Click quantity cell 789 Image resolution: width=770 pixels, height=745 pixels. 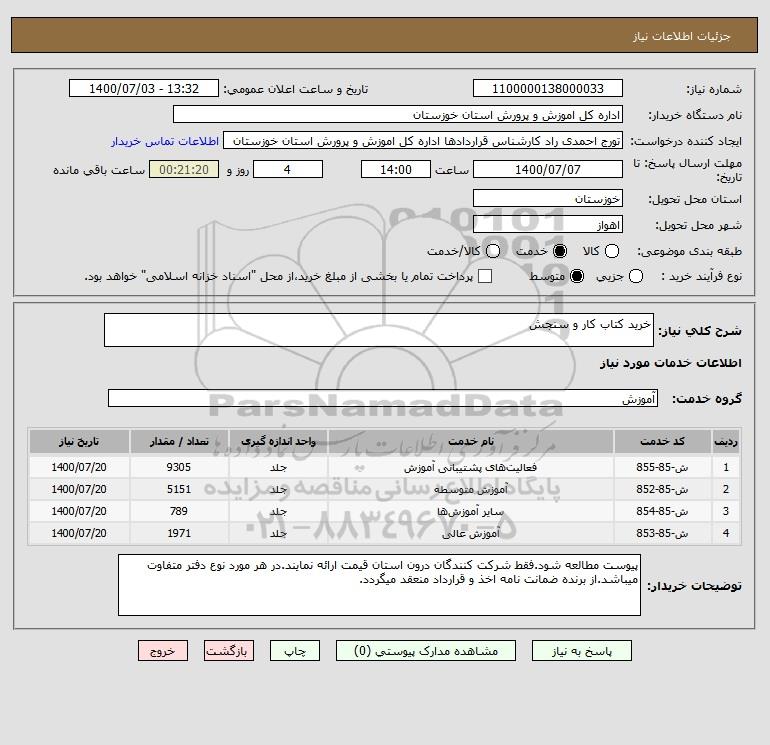pos(179,511)
